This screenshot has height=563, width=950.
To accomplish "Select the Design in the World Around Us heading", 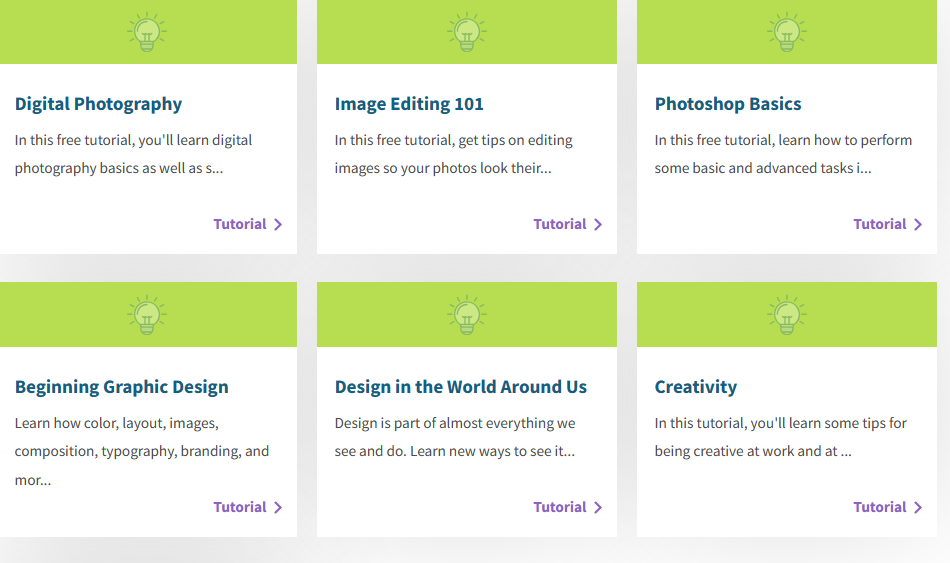I will (x=461, y=387).
